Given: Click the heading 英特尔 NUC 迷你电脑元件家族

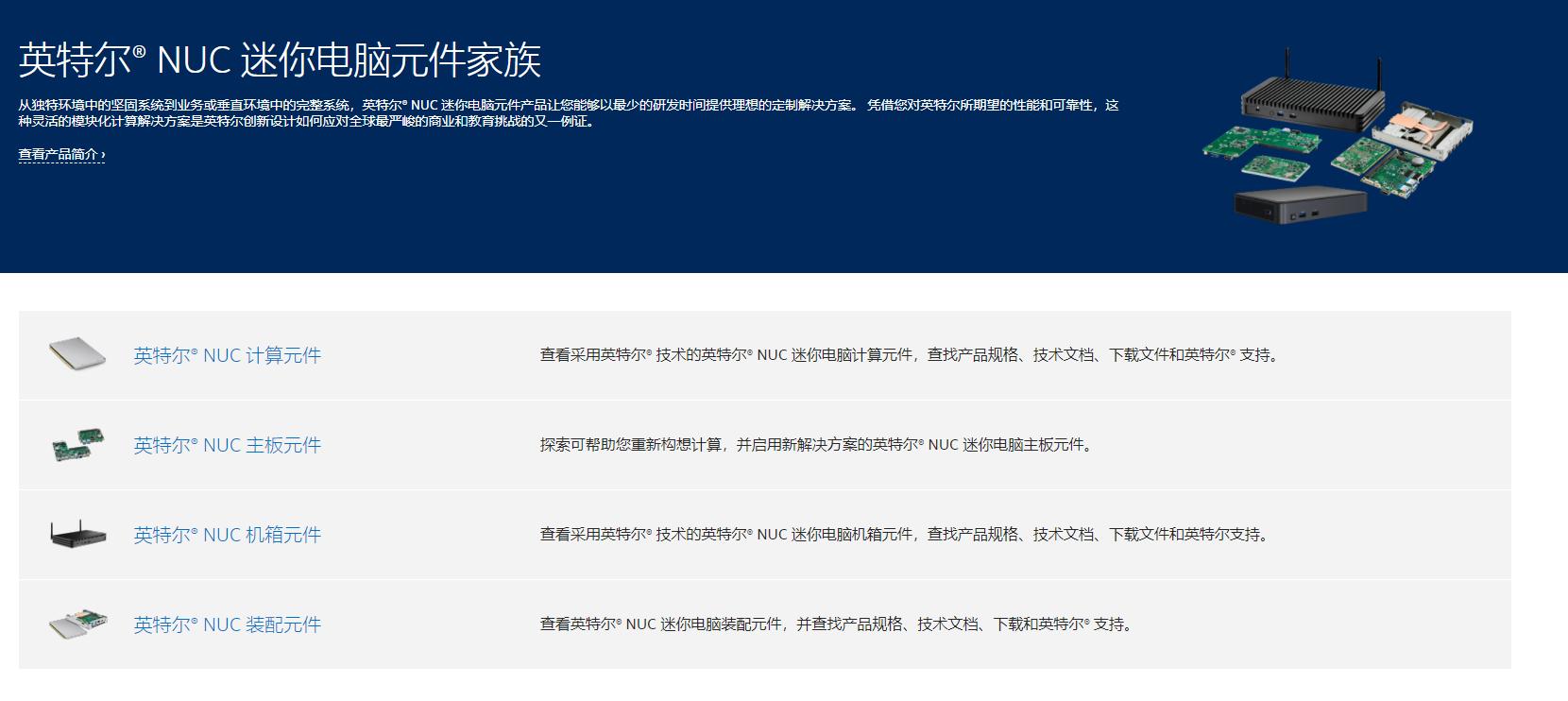Looking at the screenshot, I should pyautogui.click(x=280, y=60).
